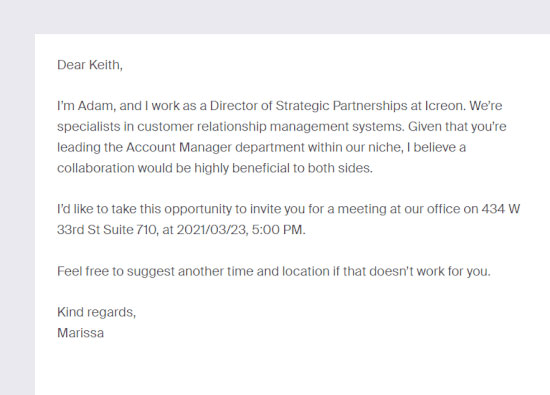Image resolution: width=550 pixels, height=395 pixels.
Task: Click the address text '434 W'
Action: click(x=501, y=209)
